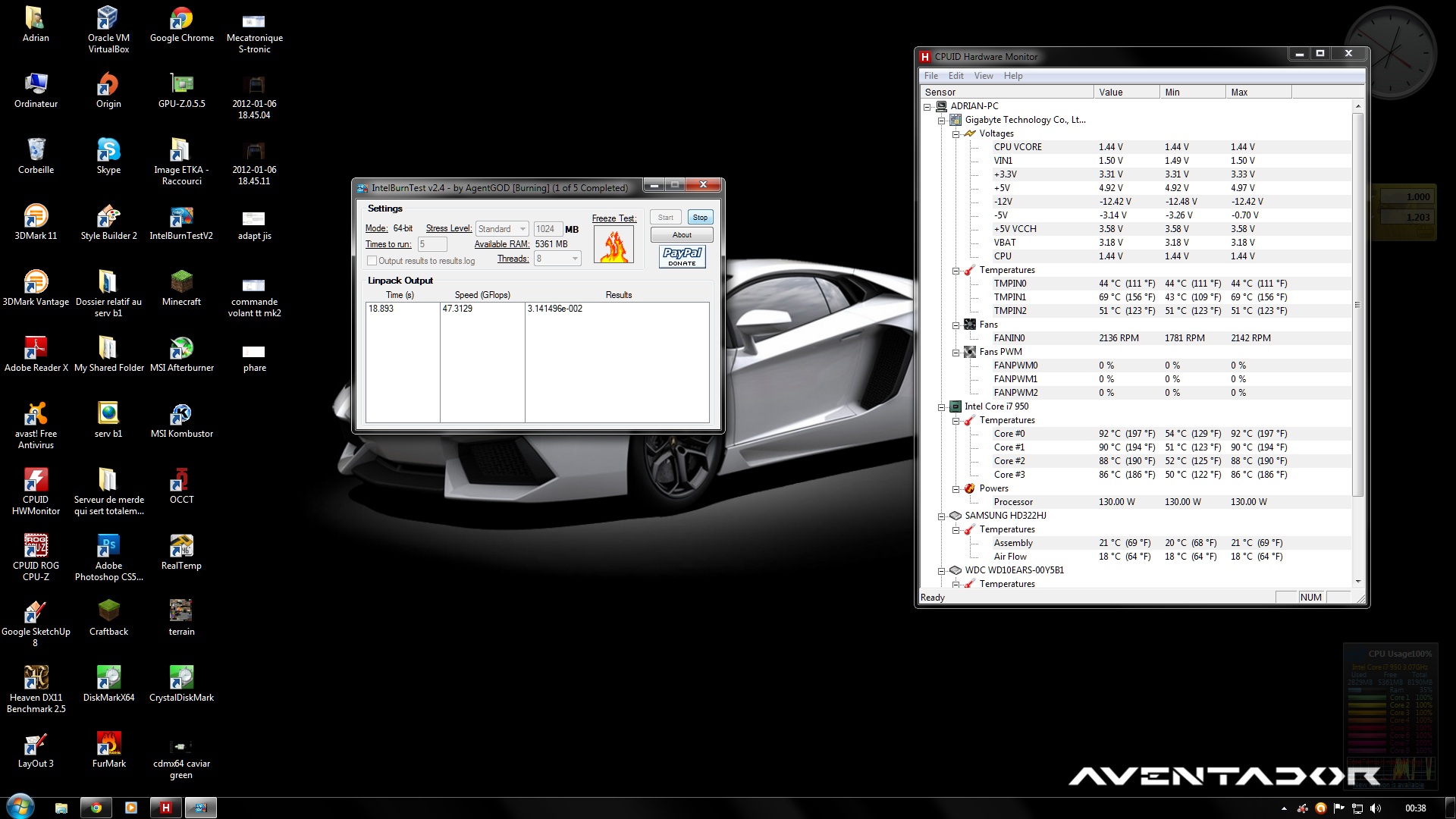Click the HWMonitor icon in the taskbar

point(165,808)
